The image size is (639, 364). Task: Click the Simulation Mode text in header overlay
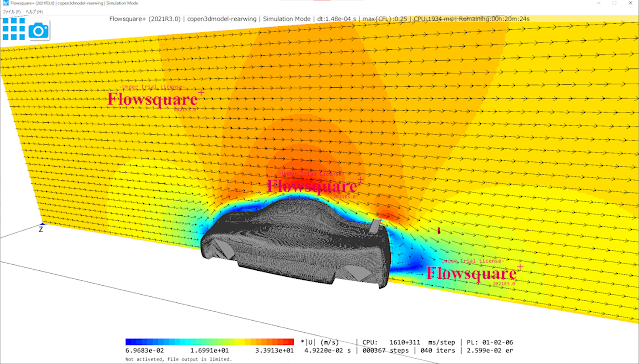286,19
